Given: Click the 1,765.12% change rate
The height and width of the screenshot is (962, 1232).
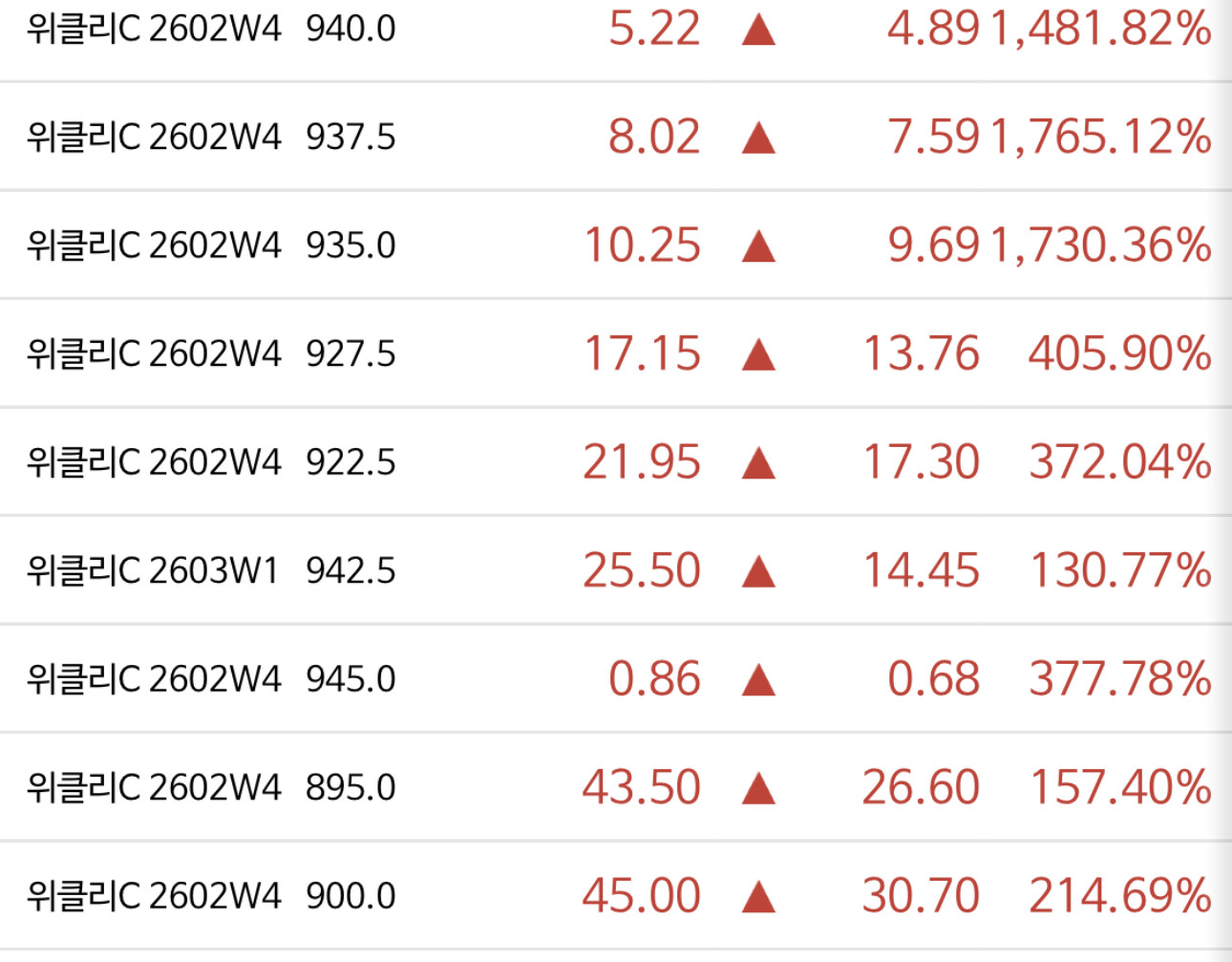Looking at the screenshot, I should (x=1100, y=137).
